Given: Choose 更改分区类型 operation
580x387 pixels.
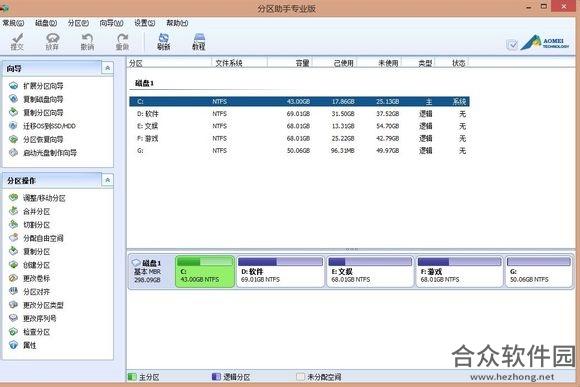Looking at the screenshot, I should [37, 305].
